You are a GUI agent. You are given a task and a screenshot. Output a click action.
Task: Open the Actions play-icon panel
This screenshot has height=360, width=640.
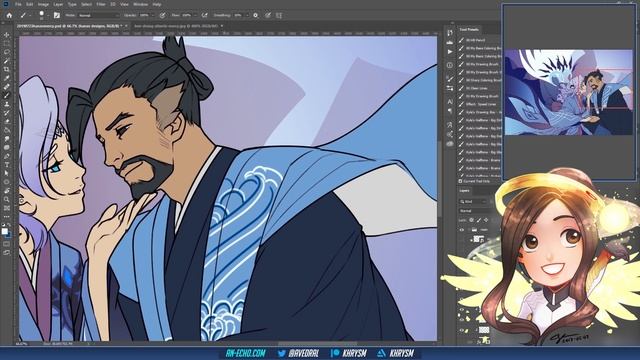(450, 52)
